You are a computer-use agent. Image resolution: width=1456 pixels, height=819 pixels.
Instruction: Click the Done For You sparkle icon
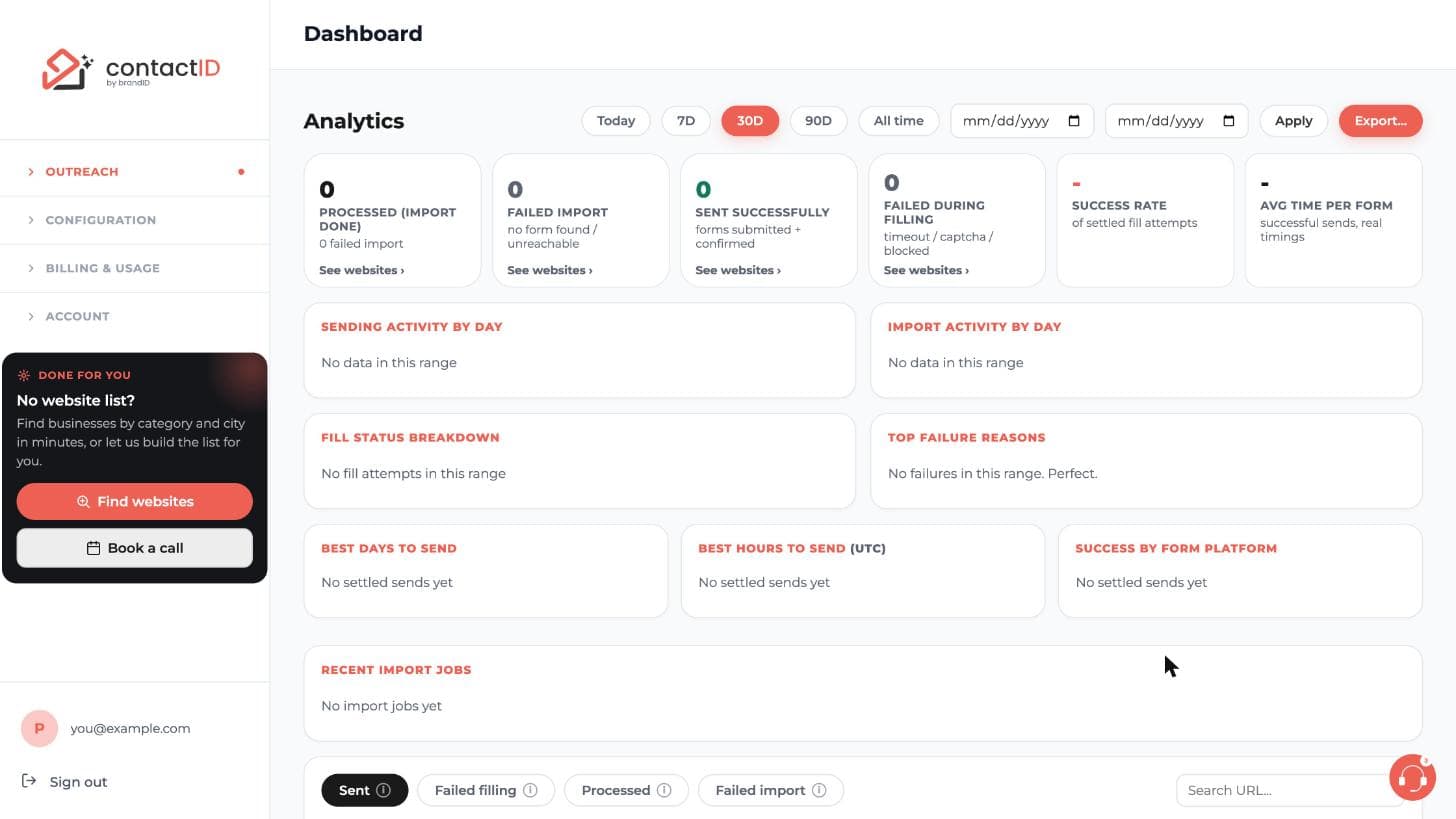24,375
